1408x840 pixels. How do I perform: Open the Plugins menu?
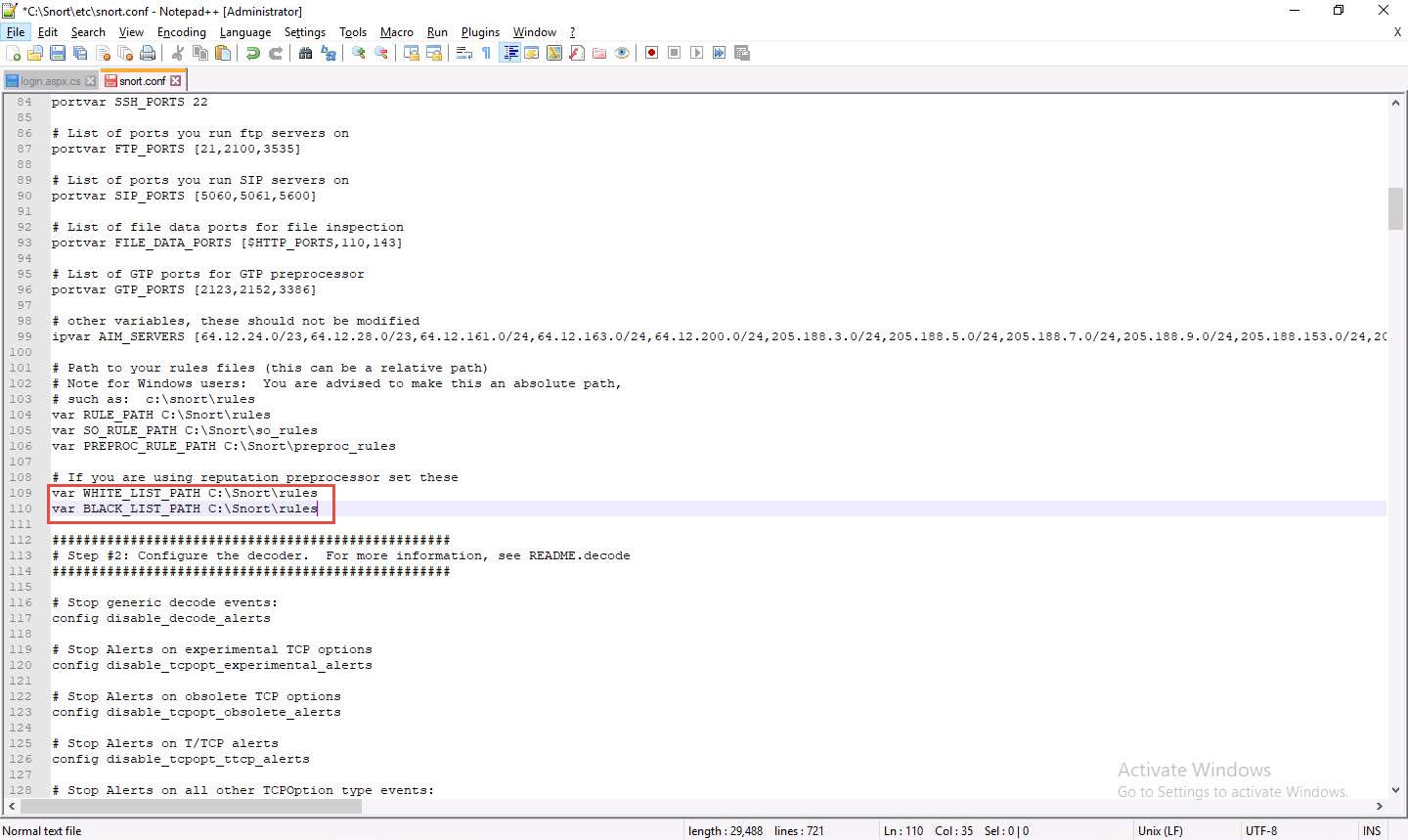click(x=480, y=32)
